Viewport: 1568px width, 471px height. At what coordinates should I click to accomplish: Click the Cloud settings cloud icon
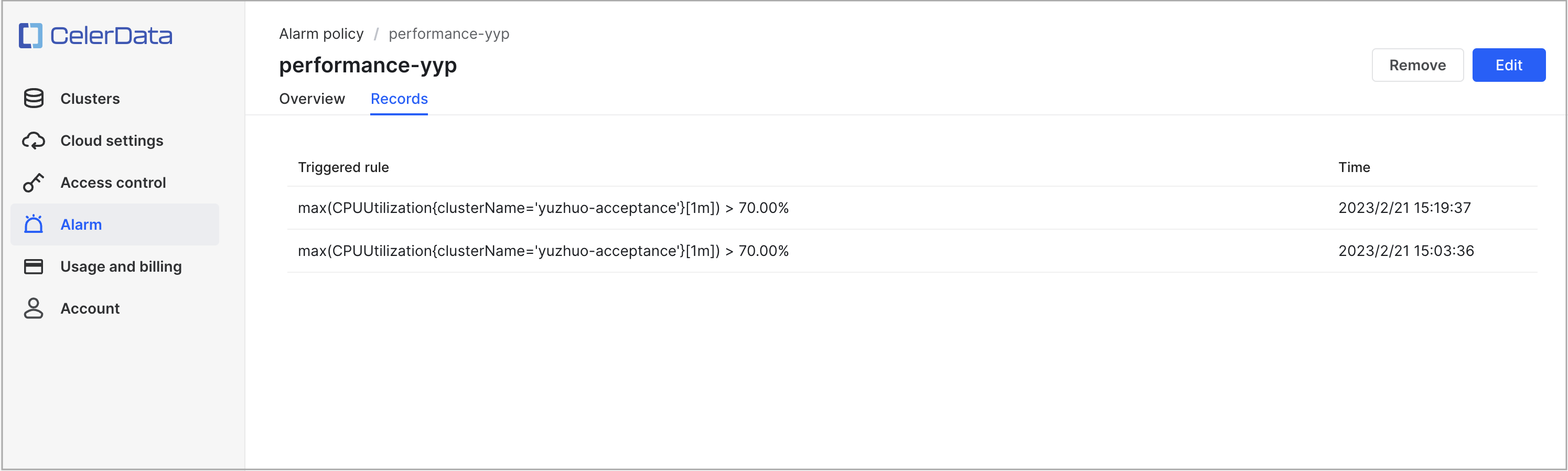tap(34, 141)
